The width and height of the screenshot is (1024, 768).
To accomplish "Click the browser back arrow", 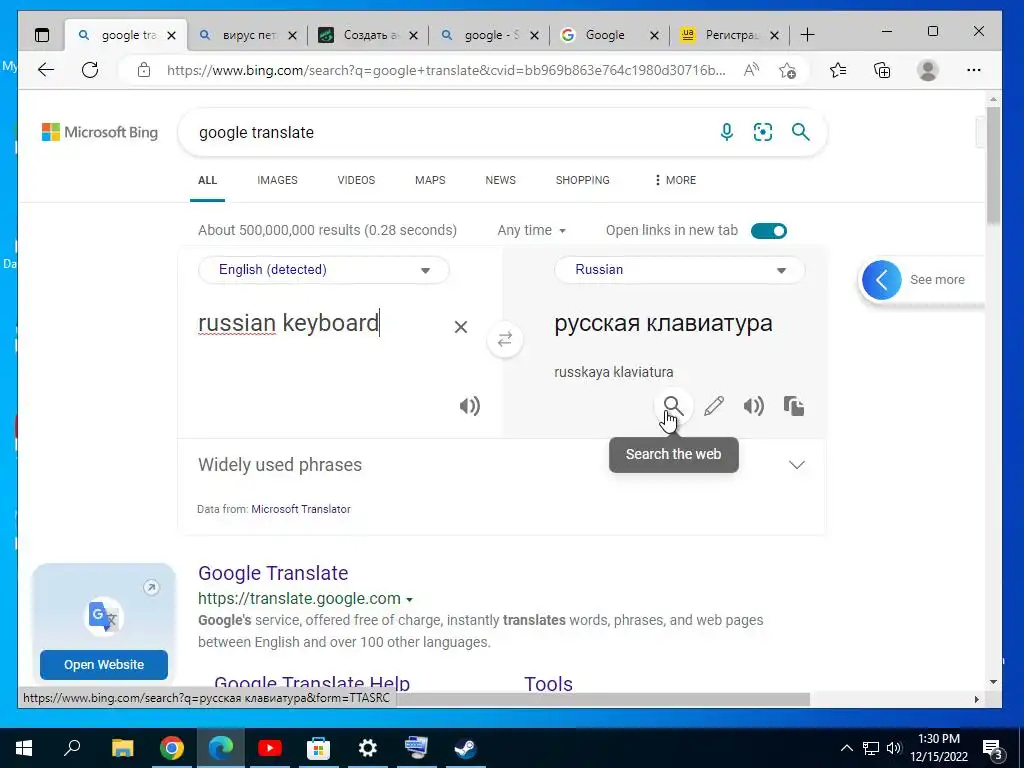I will pos(46,70).
